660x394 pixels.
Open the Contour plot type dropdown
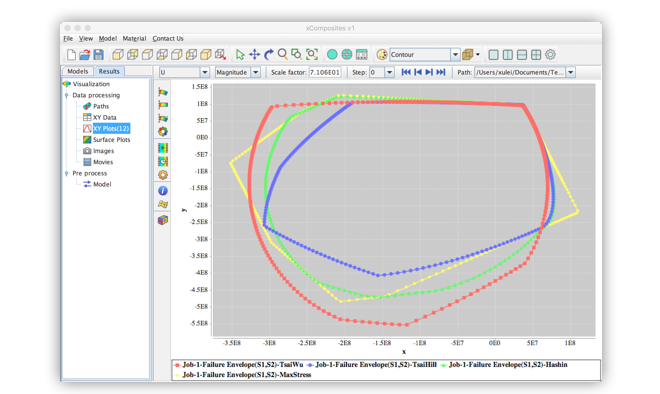pyautogui.click(x=455, y=55)
